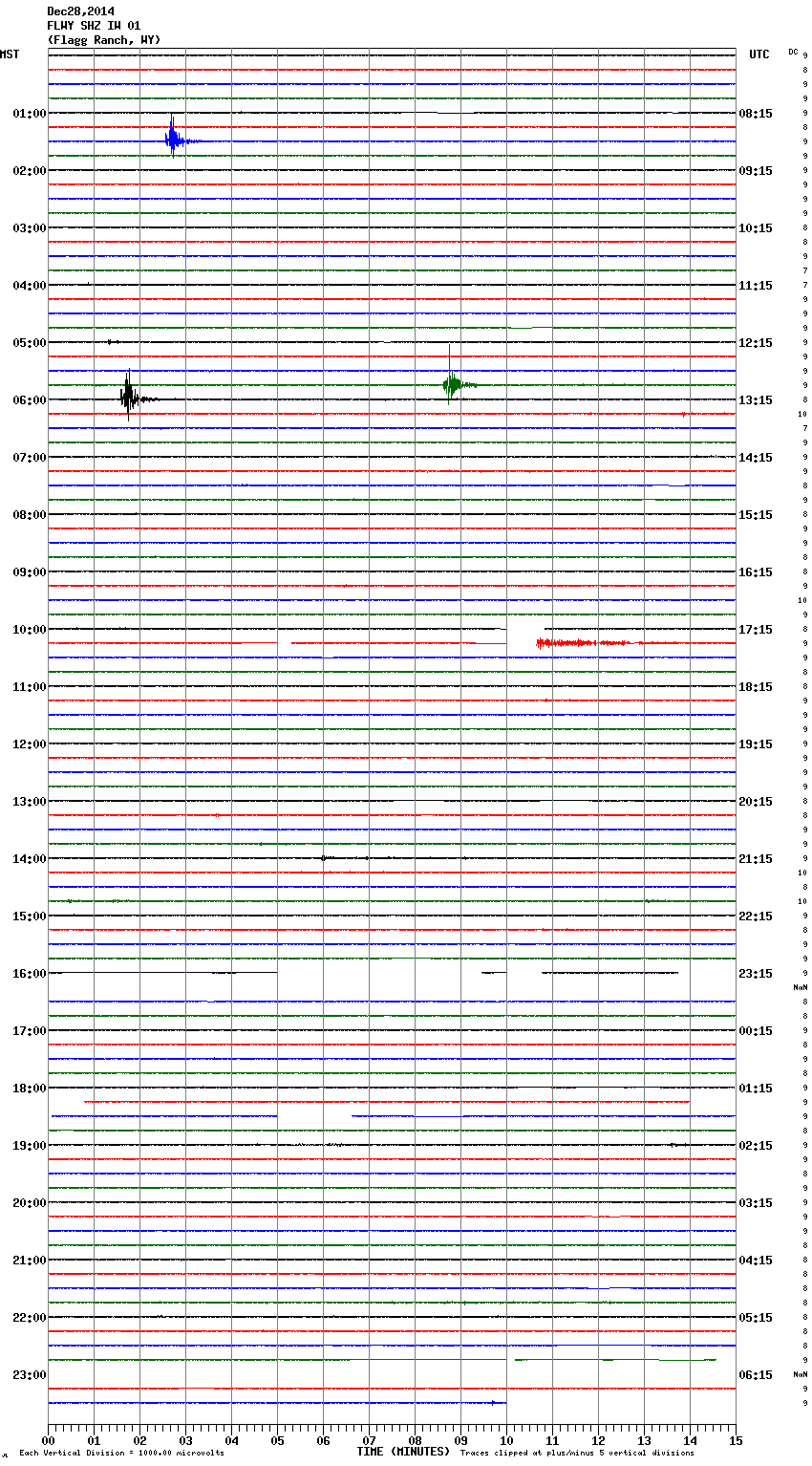Select the 10:00 MST time label
The height and width of the screenshot is (1466, 812).
30,630
